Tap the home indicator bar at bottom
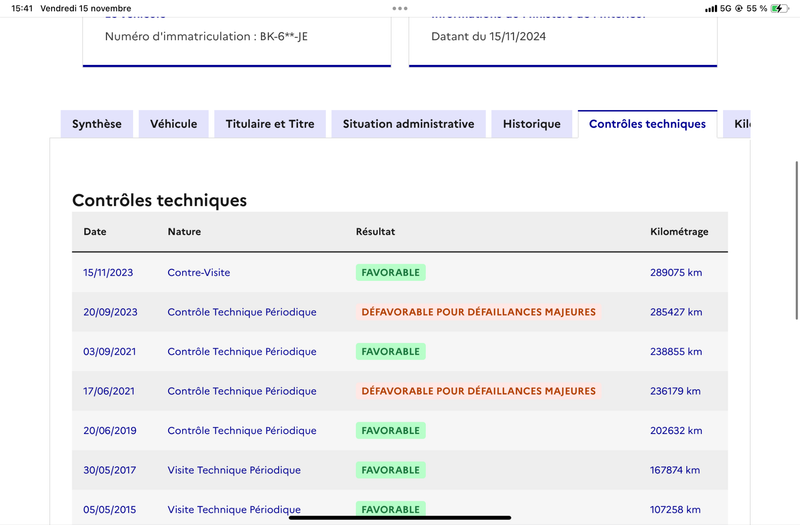The height and width of the screenshot is (525, 800). pyautogui.click(x=400, y=518)
